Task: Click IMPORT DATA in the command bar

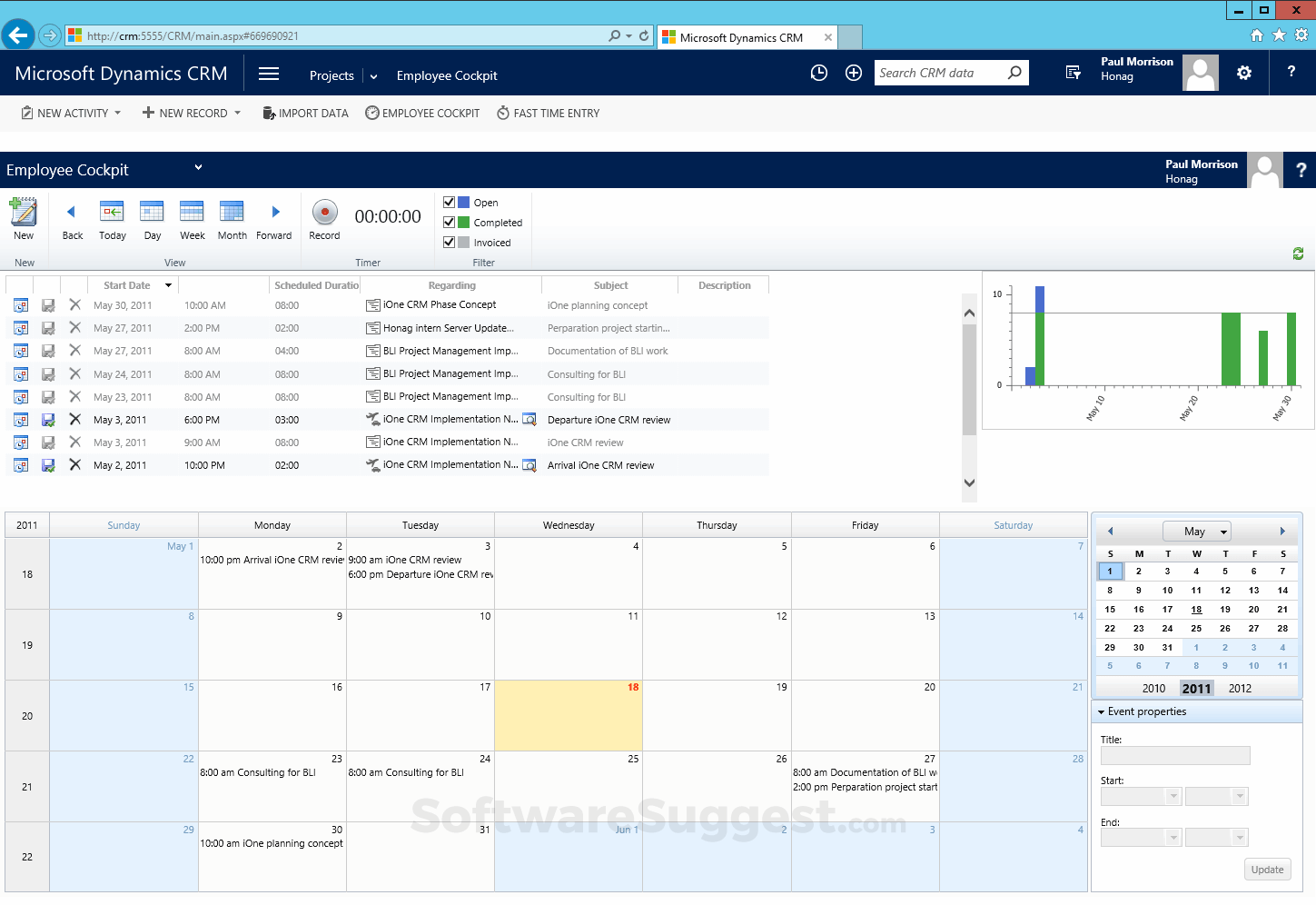Action: tap(305, 113)
